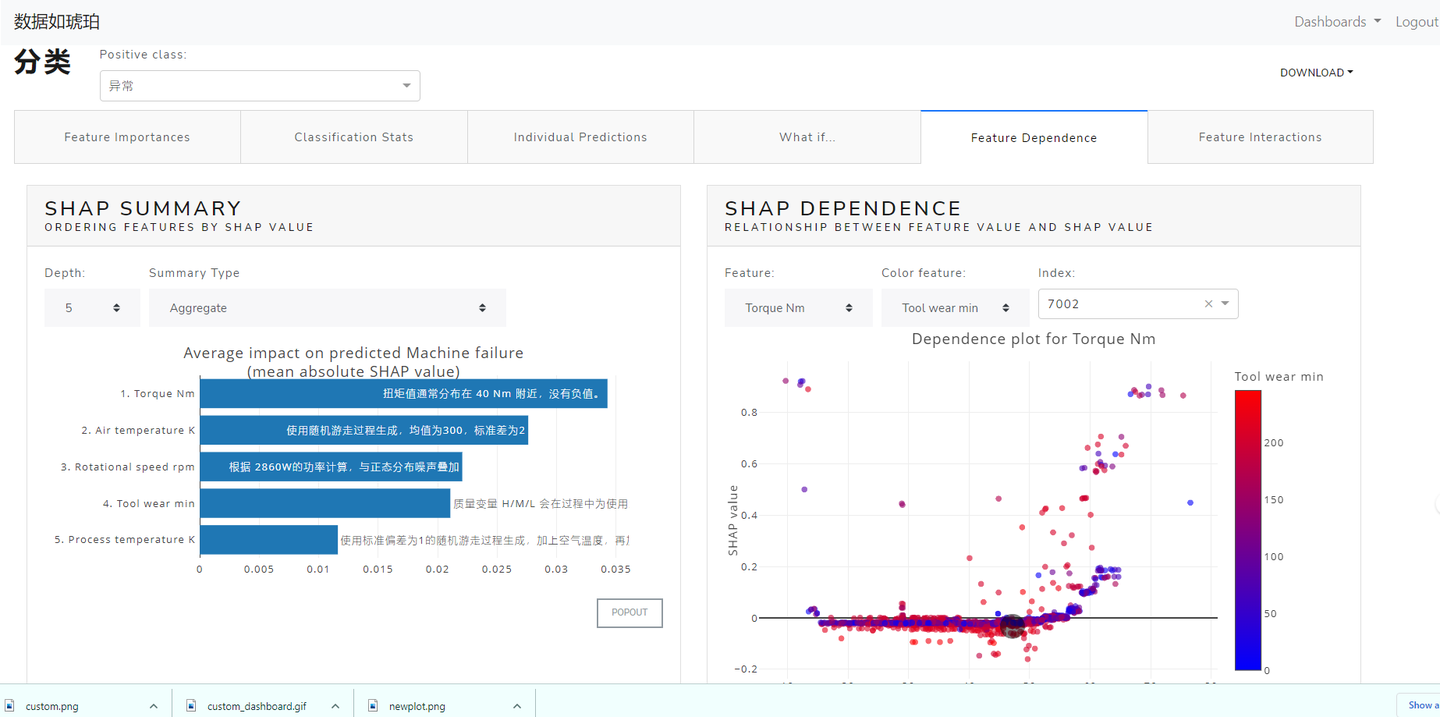Click the custom_dashboard.gif file icon

191,706
